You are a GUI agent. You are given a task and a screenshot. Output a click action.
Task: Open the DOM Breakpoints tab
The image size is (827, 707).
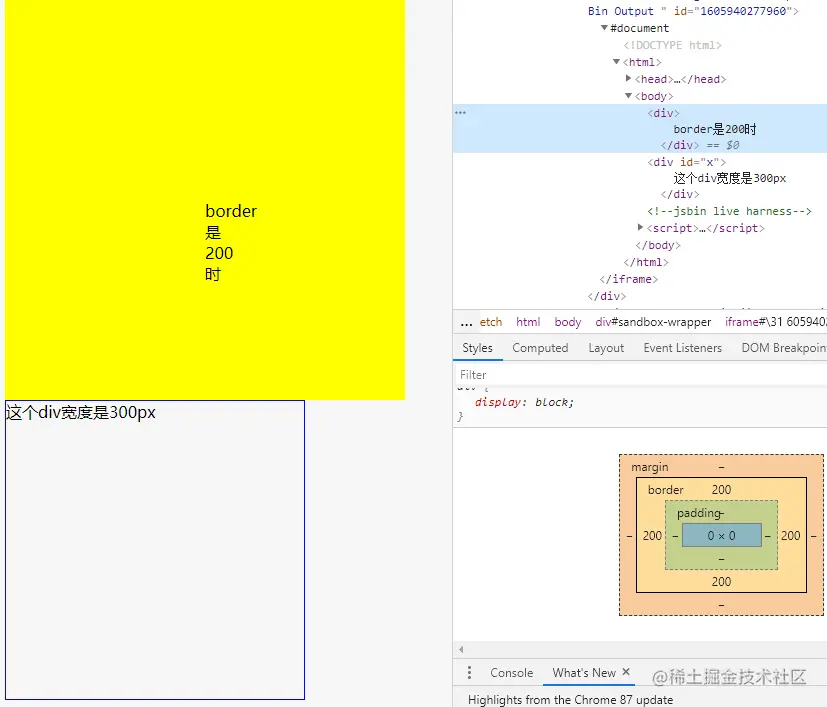pos(784,348)
